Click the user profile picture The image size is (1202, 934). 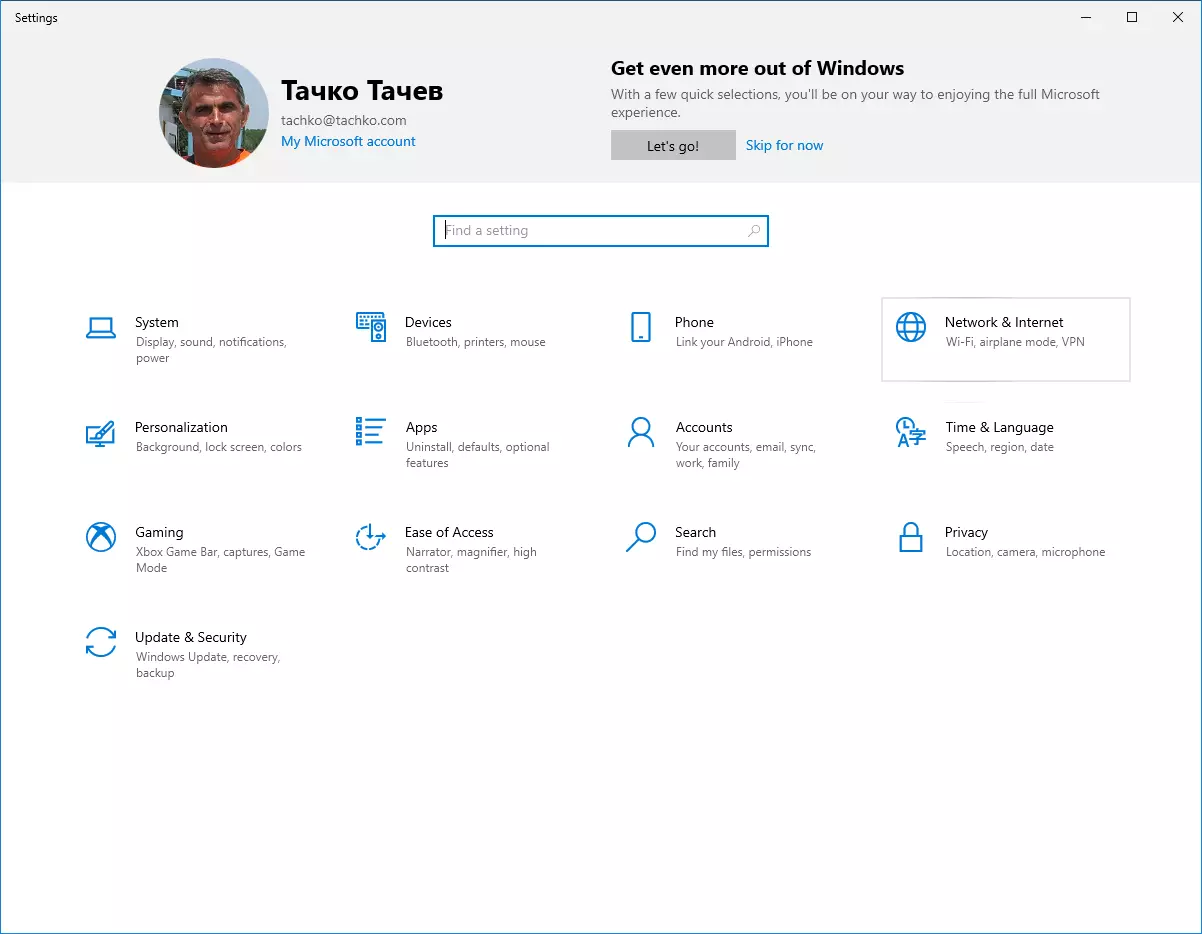pyautogui.click(x=214, y=113)
